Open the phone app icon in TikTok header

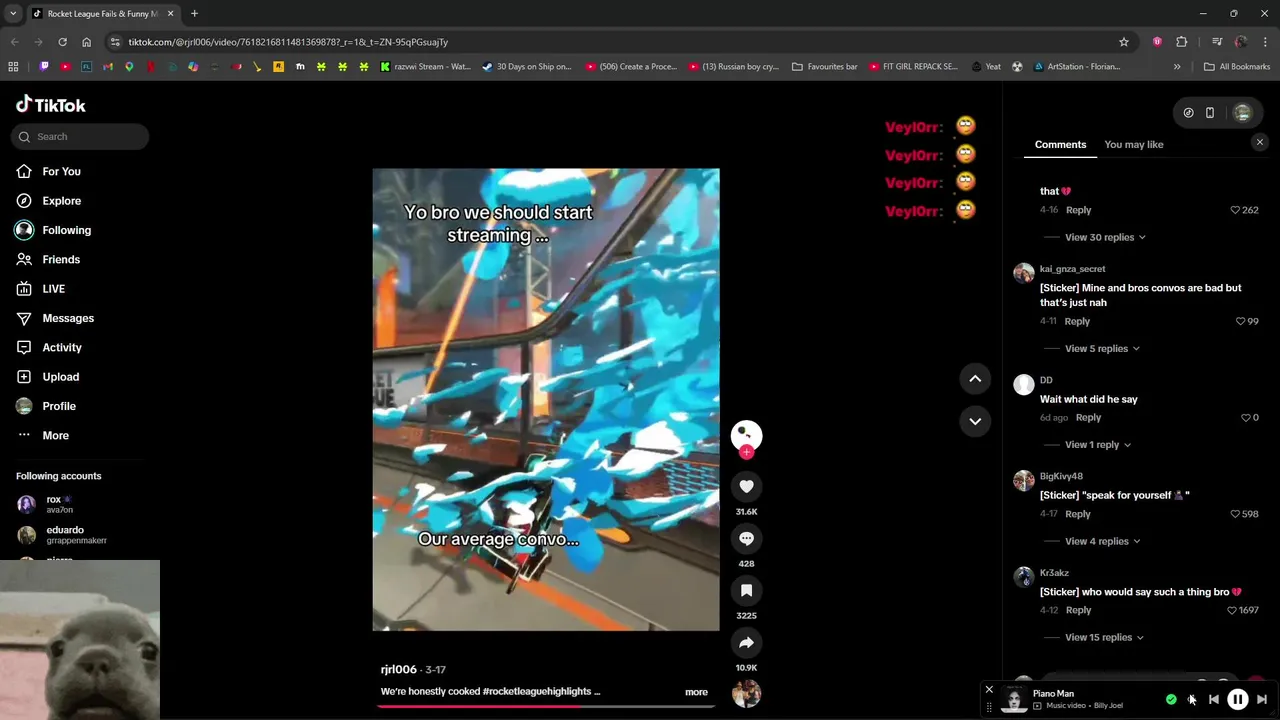coord(1209,113)
